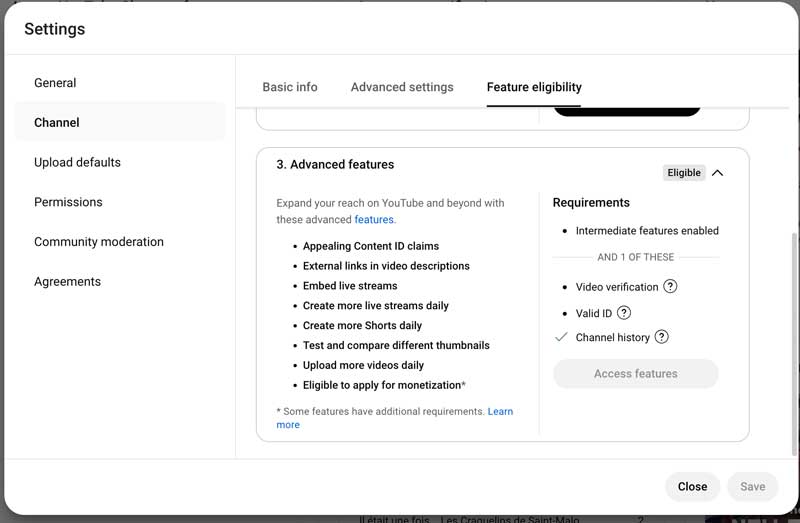Click help icon next to Channel history
Viewport: 800px width, 523px height.
tap(661, 338)
